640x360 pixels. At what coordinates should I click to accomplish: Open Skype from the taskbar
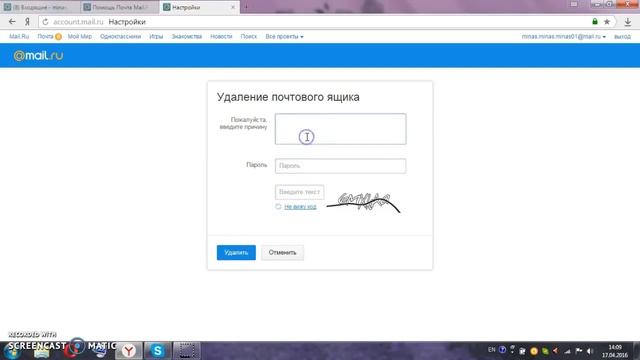pos(158,351)
